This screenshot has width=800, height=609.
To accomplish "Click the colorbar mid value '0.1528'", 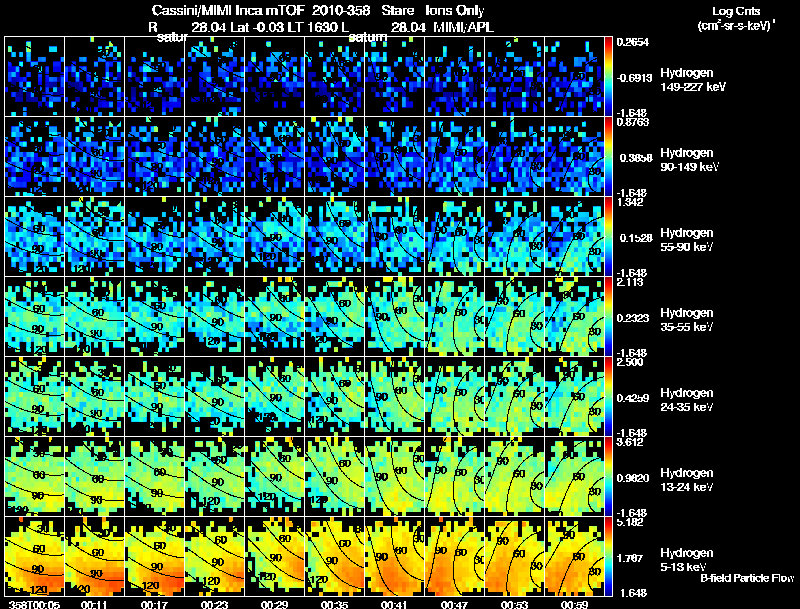I will 636,238.
